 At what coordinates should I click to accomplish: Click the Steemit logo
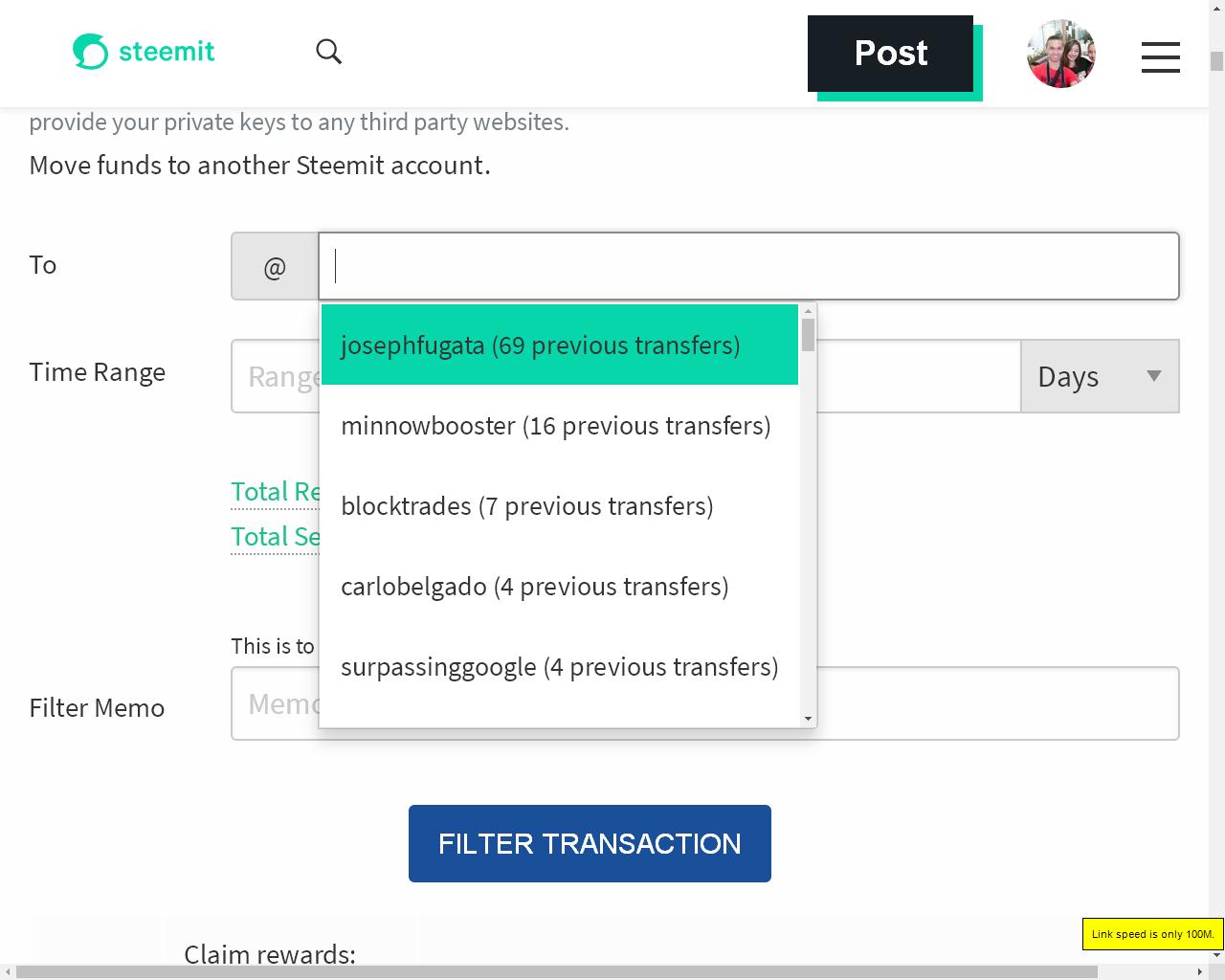(144, 52)
